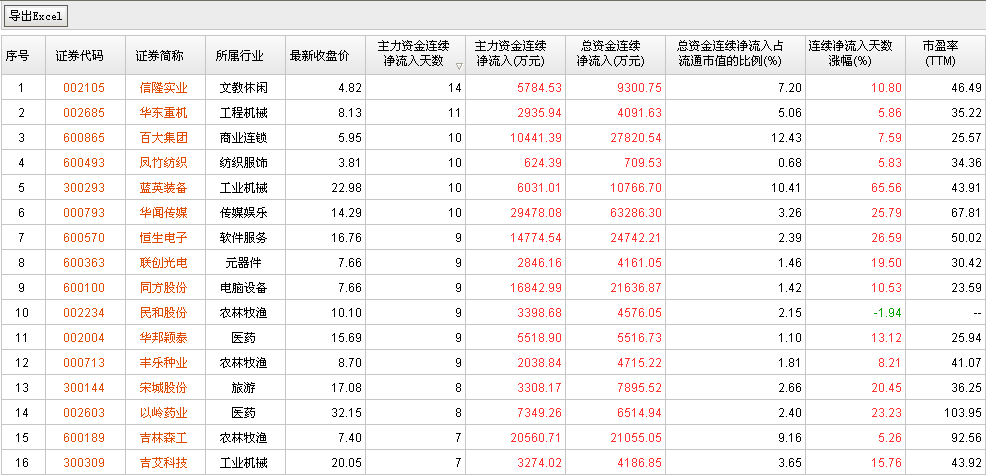Image resolution: width=986 pixels, height=475 pixels.
Task: Open 信隆实业 stock name link
Action: (163, 88)
